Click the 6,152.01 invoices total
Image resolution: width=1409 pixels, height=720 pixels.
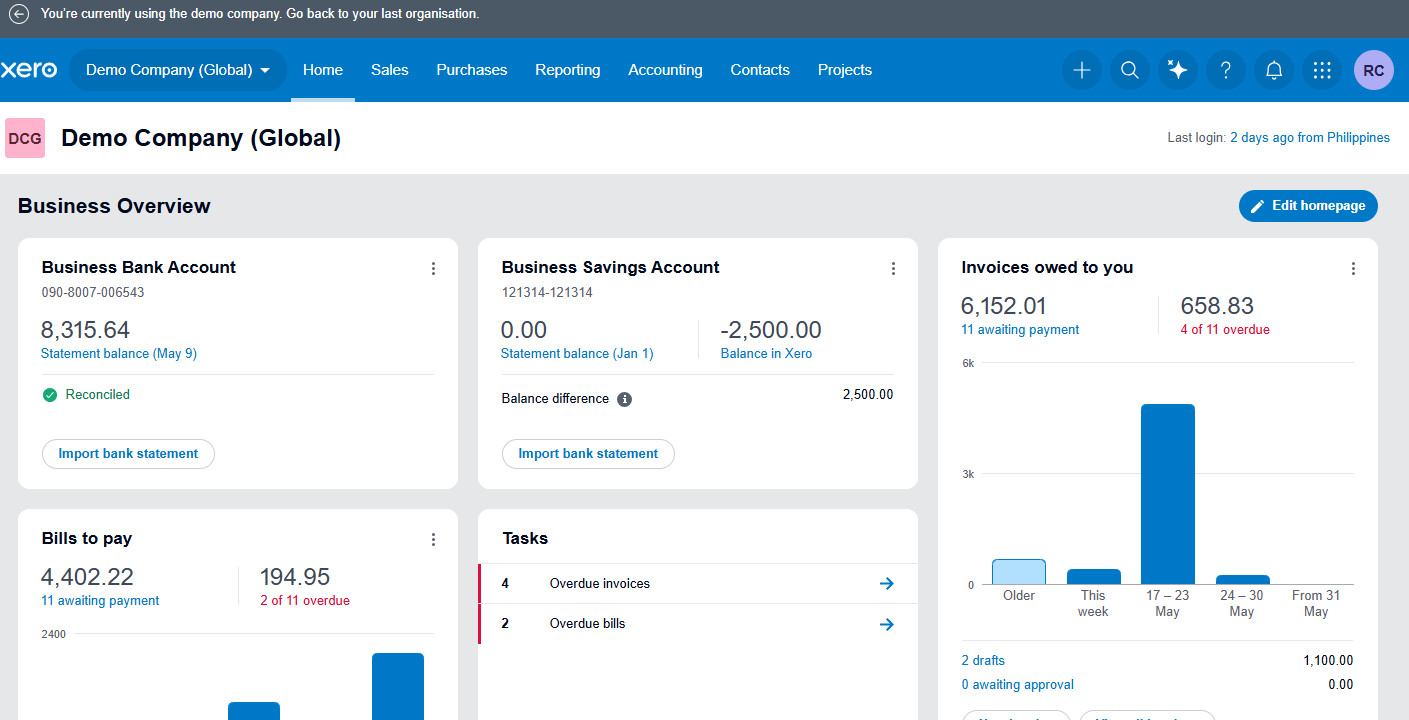point(1004,306)
